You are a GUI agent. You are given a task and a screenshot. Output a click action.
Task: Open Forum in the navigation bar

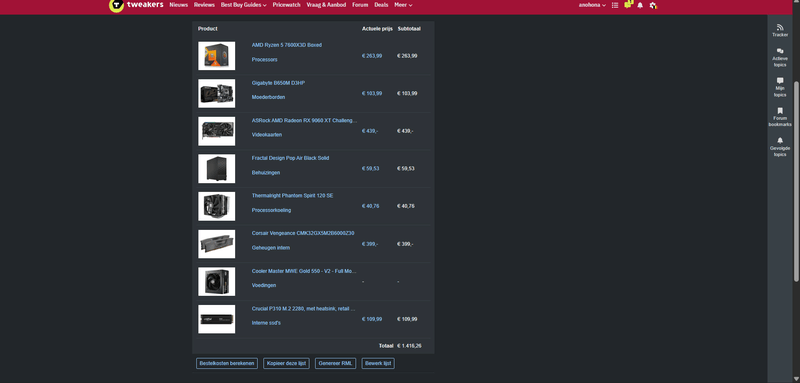pyautogui.click(x=360, y=5)
